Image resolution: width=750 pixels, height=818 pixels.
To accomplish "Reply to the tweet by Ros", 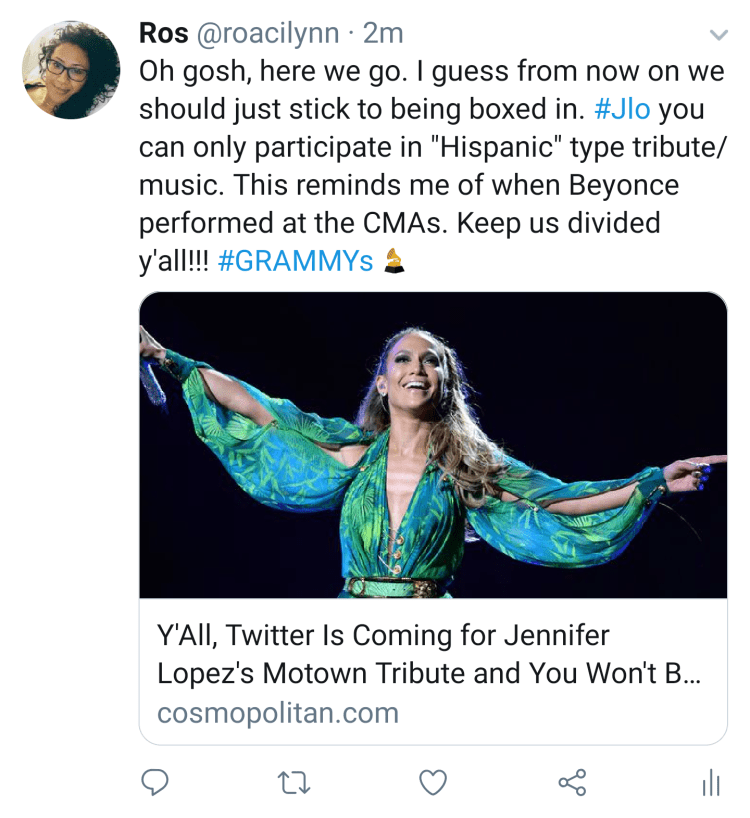I will tap(153, 782).
